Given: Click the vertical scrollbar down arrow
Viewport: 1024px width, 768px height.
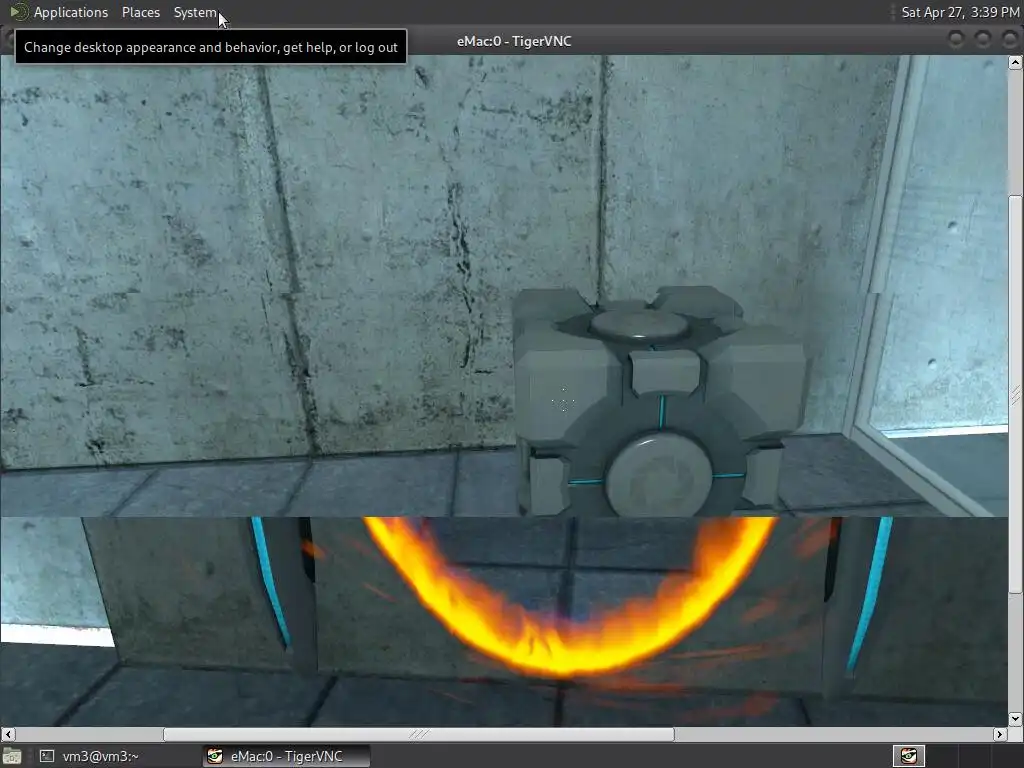Looking at the screenshot, I should click(1015, 719).
